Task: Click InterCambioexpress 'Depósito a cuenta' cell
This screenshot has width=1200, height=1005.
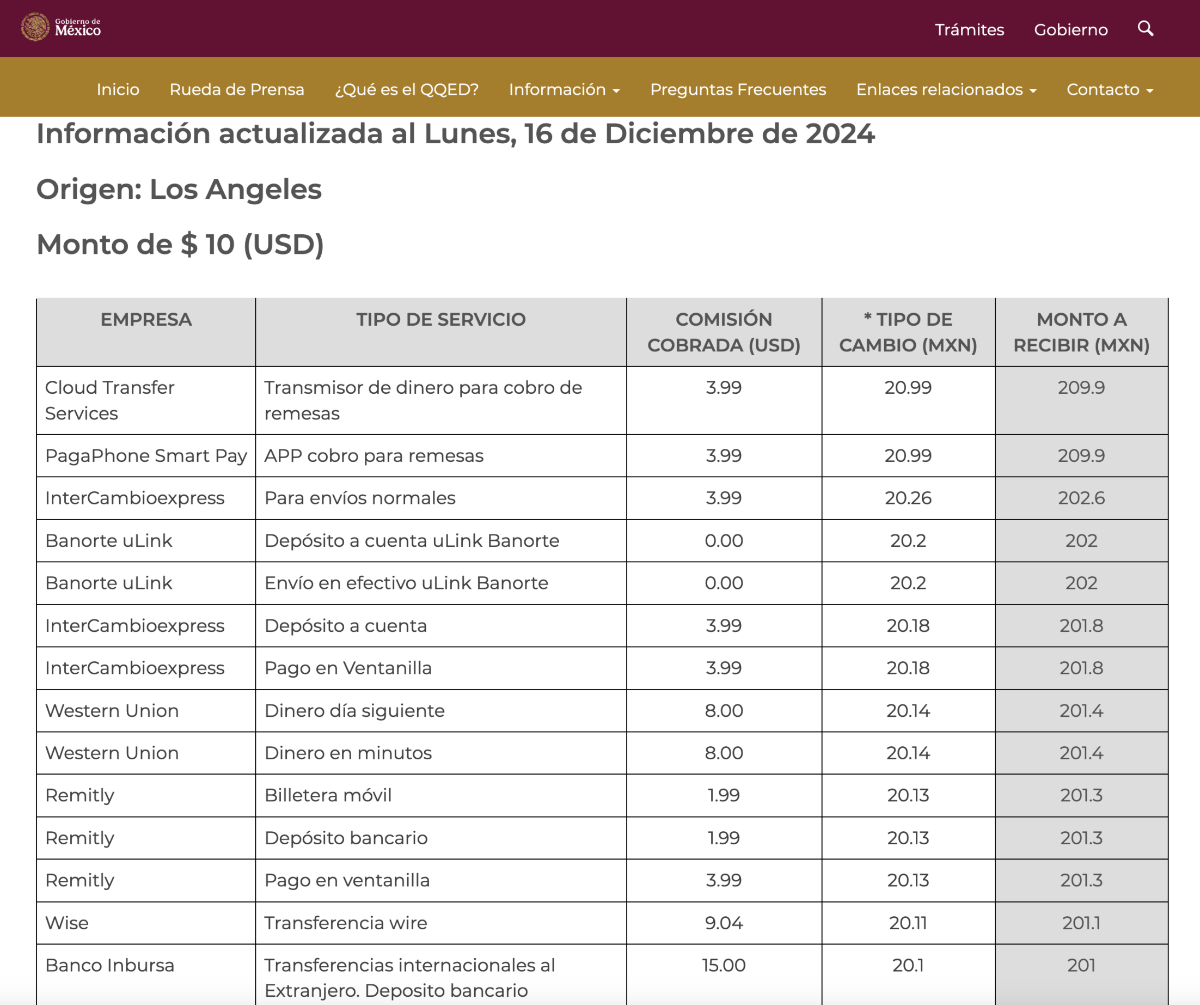Action: click(441, 626)
